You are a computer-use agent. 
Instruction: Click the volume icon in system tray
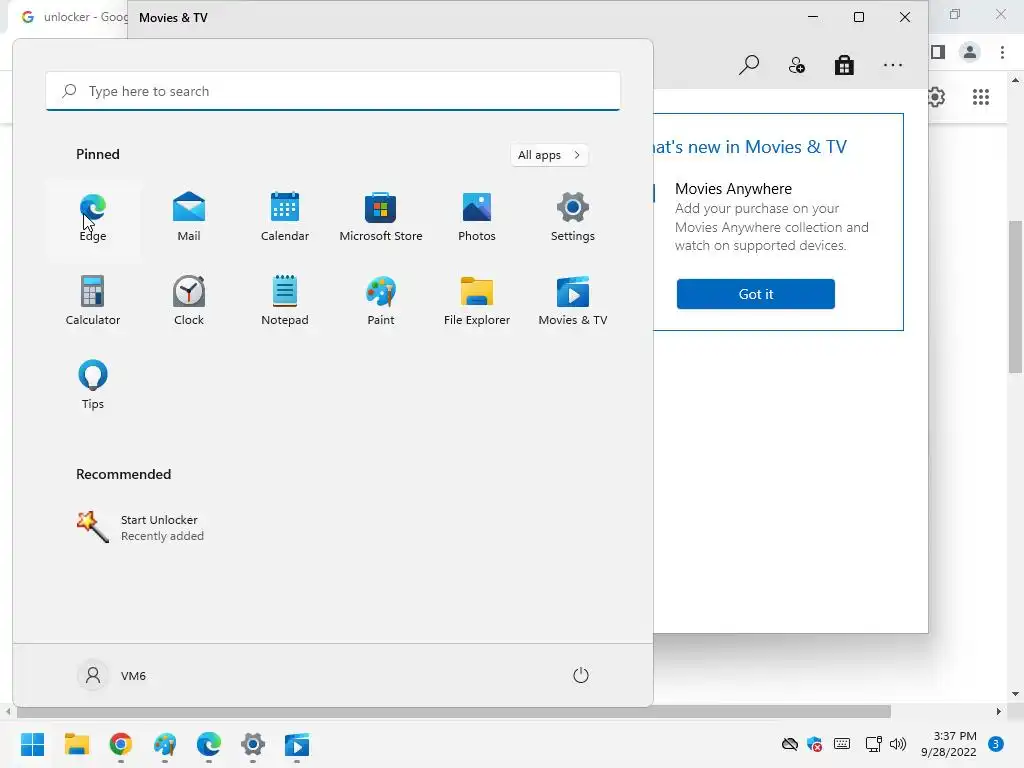coord(898,744)
